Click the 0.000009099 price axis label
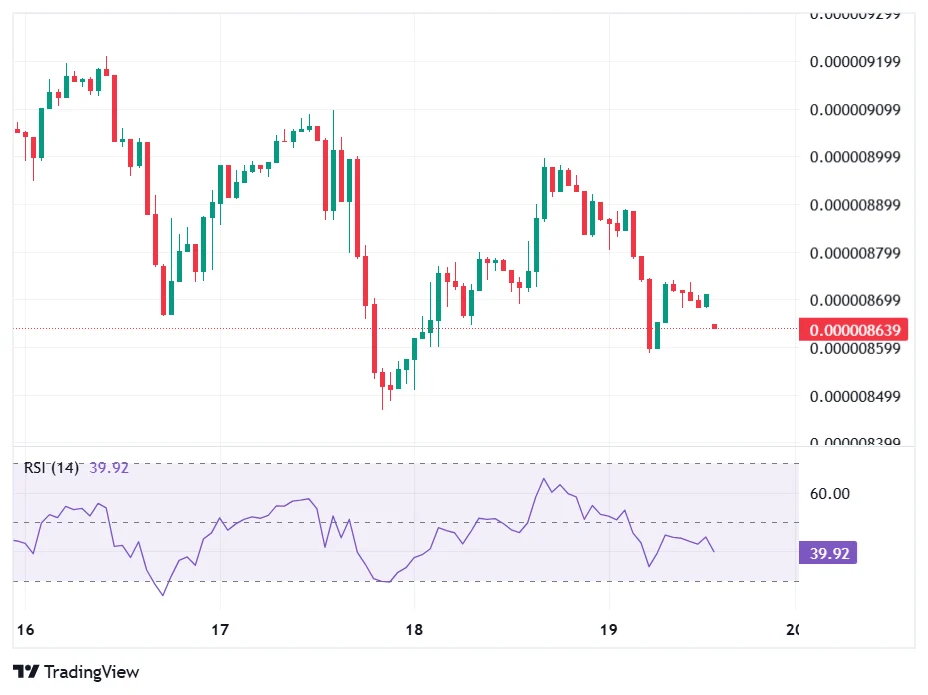Screen dimensions: 928x695 point(856,110)
